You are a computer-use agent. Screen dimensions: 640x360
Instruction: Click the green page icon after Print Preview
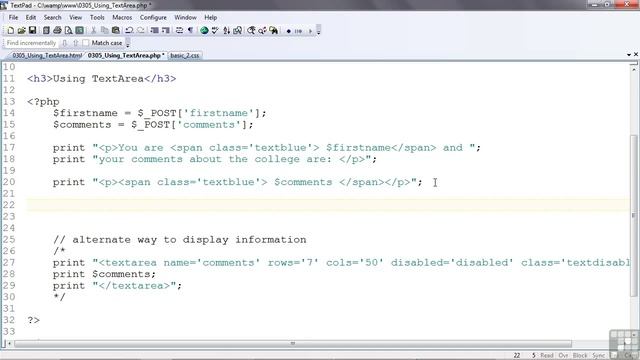(x=80, y=31)
